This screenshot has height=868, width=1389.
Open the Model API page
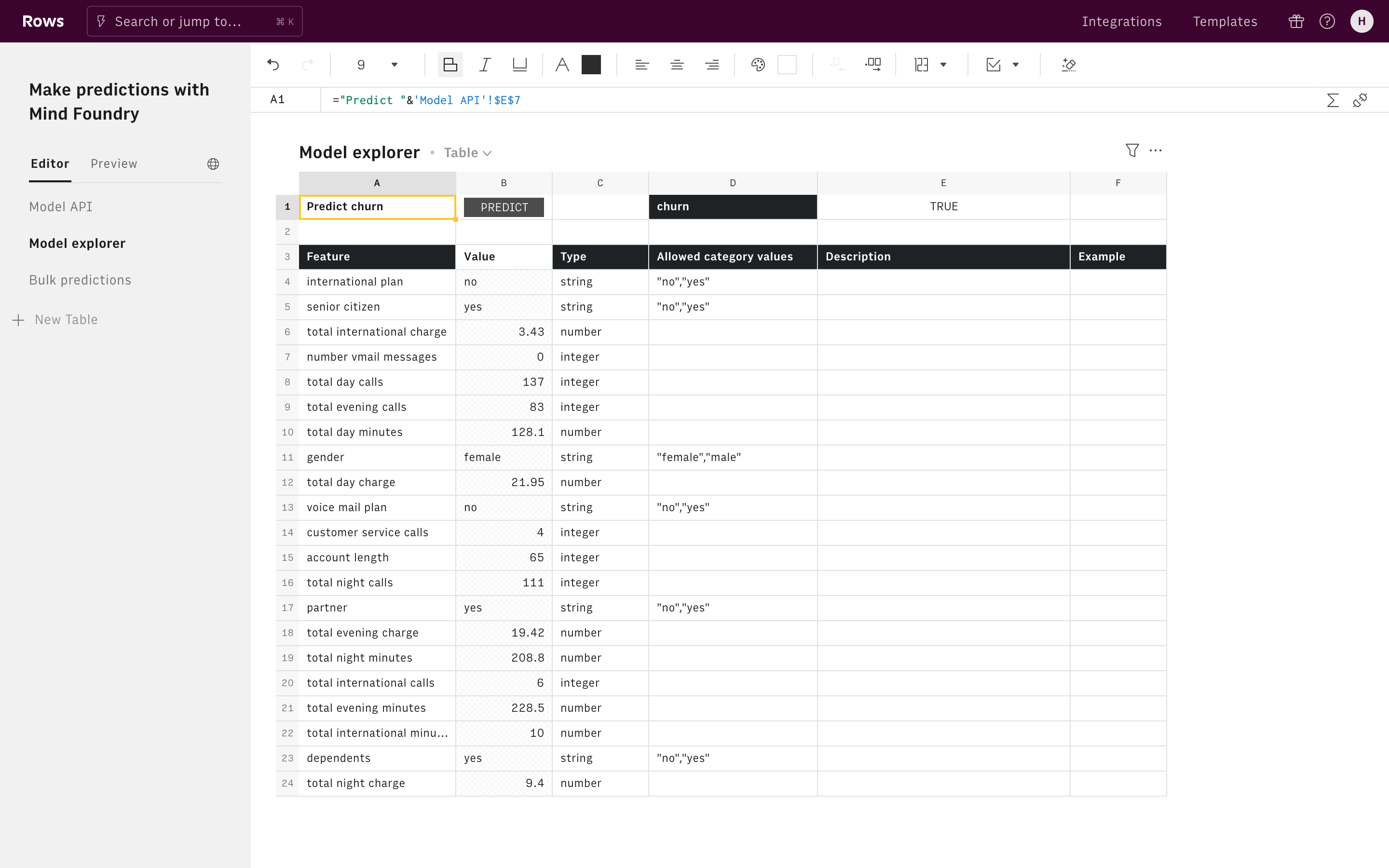point(61,207)
